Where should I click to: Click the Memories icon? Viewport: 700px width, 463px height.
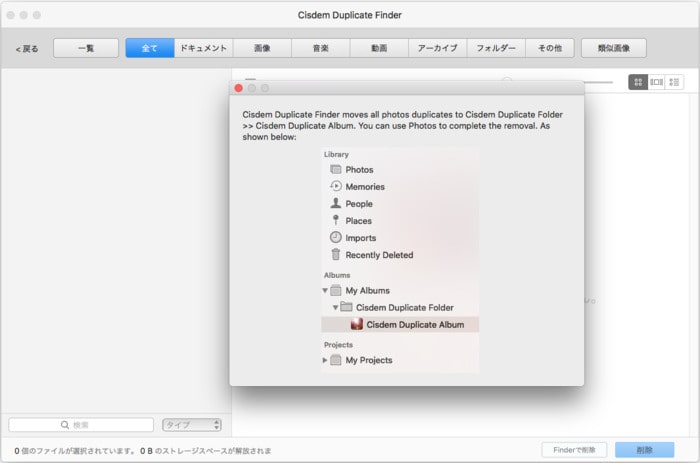pyautogui.click(x=336, y=186)
